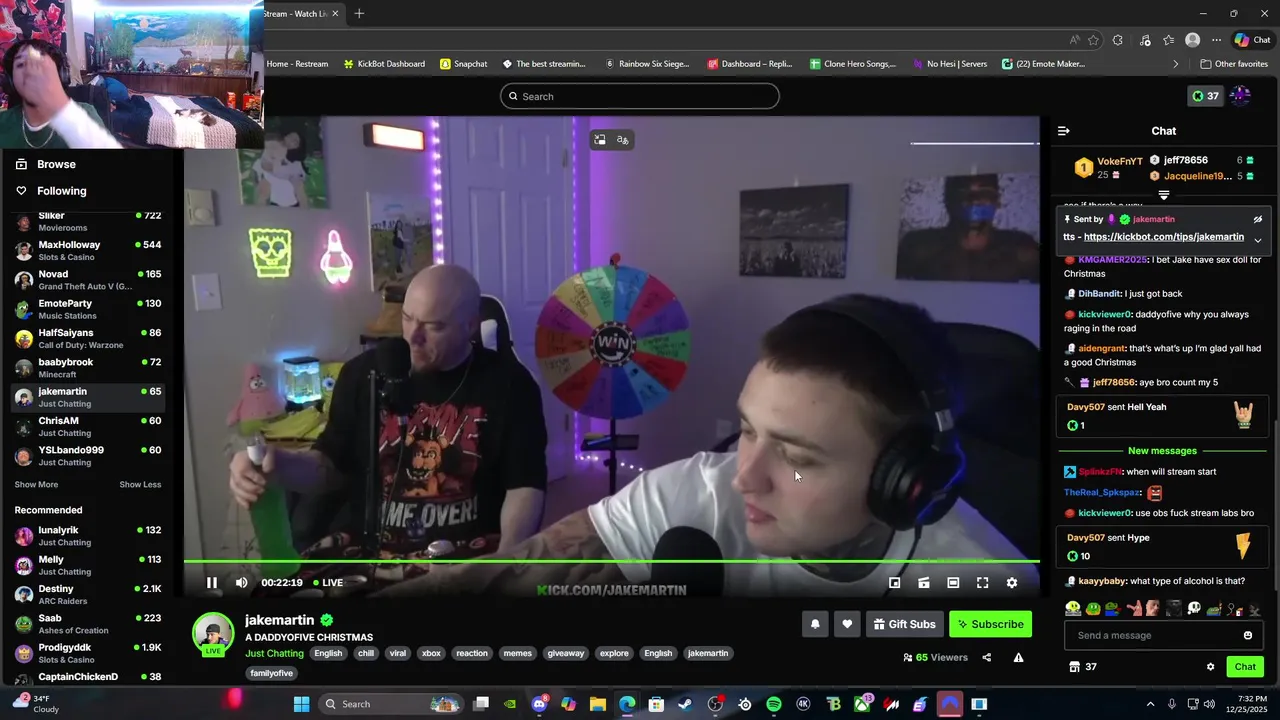Click the xbox tag

(x=431, y=653)
